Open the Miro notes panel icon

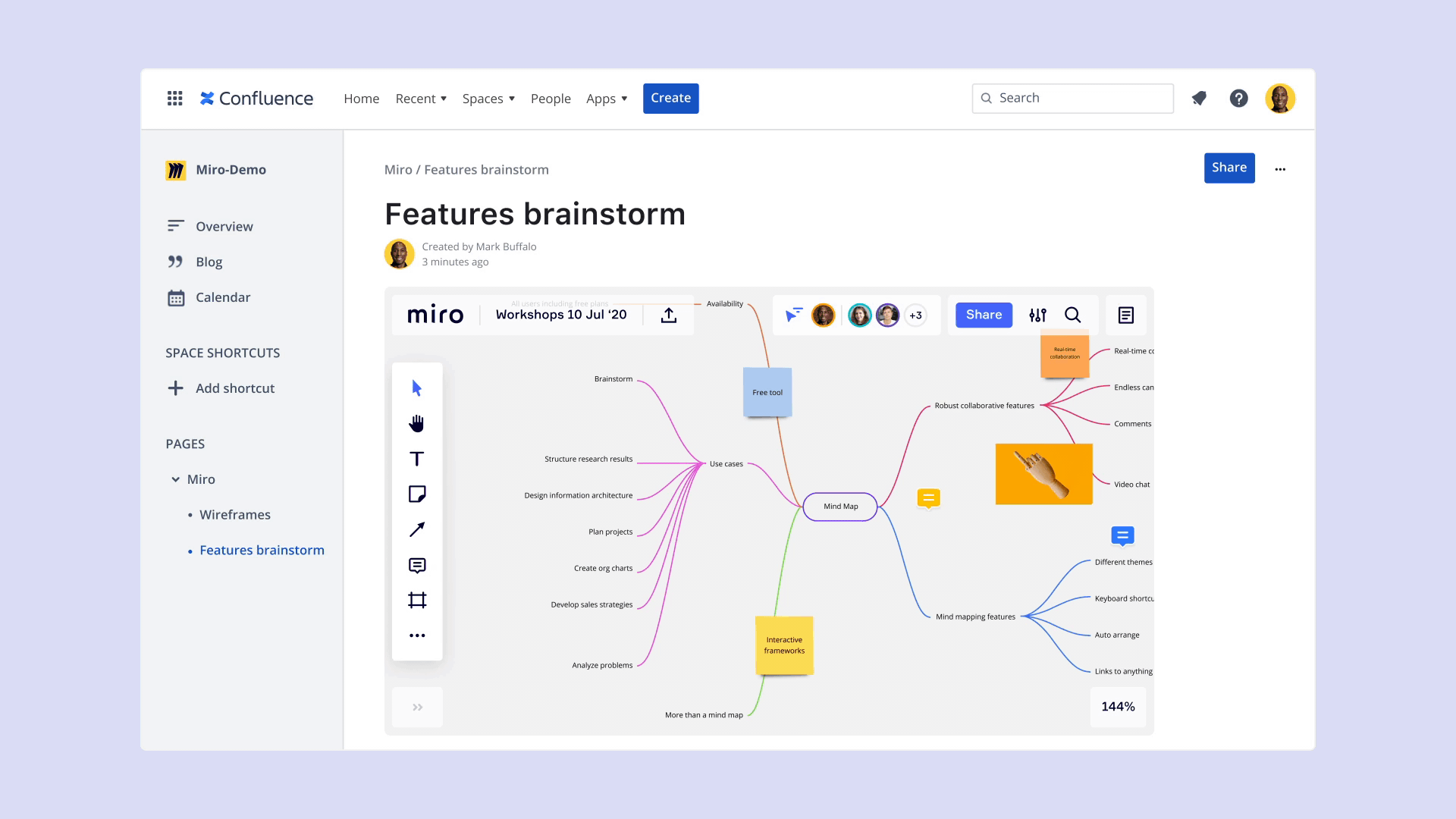pos(1125,315)
